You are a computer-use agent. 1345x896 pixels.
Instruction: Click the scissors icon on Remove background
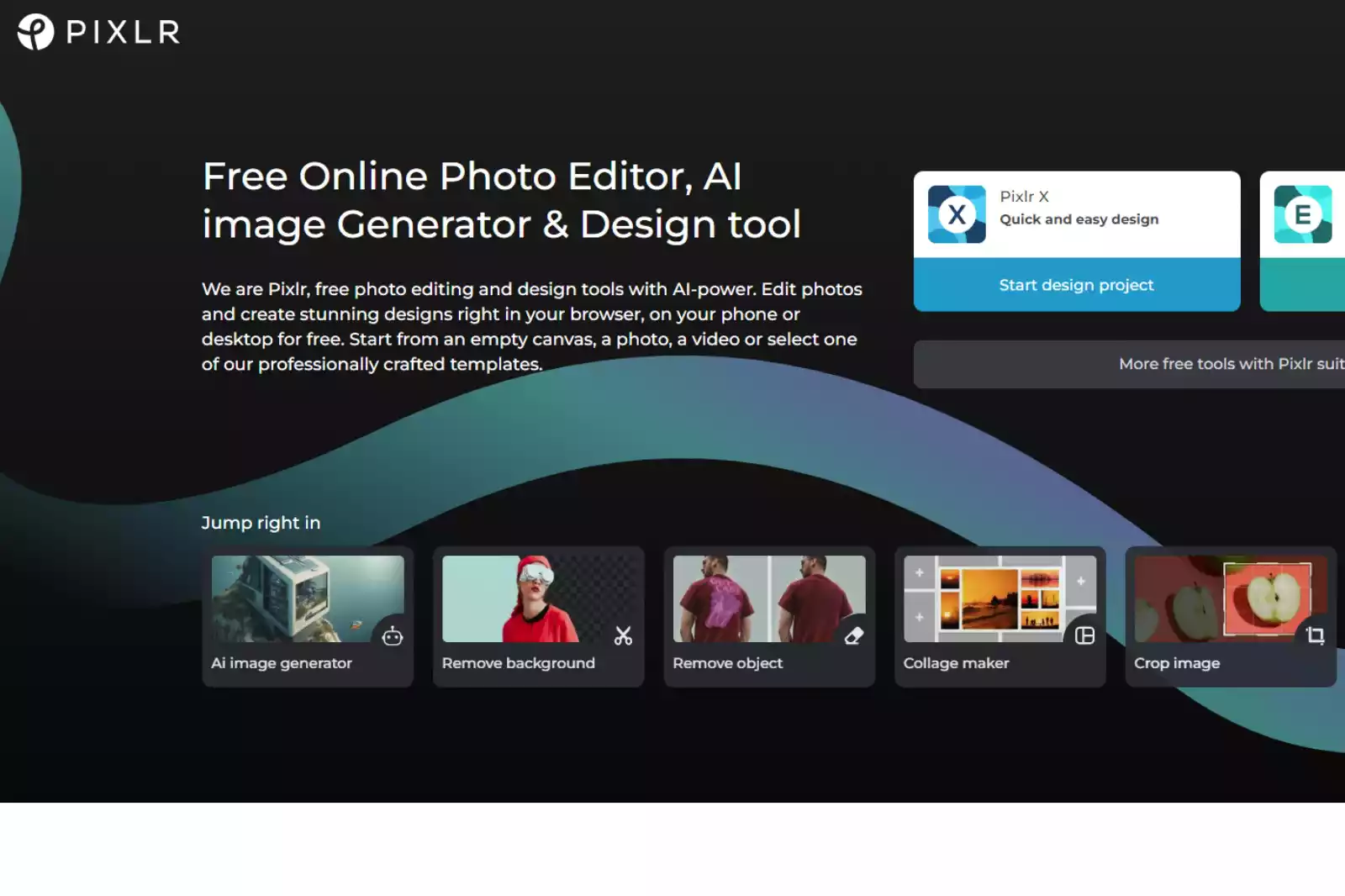click(x=623, y=636)
